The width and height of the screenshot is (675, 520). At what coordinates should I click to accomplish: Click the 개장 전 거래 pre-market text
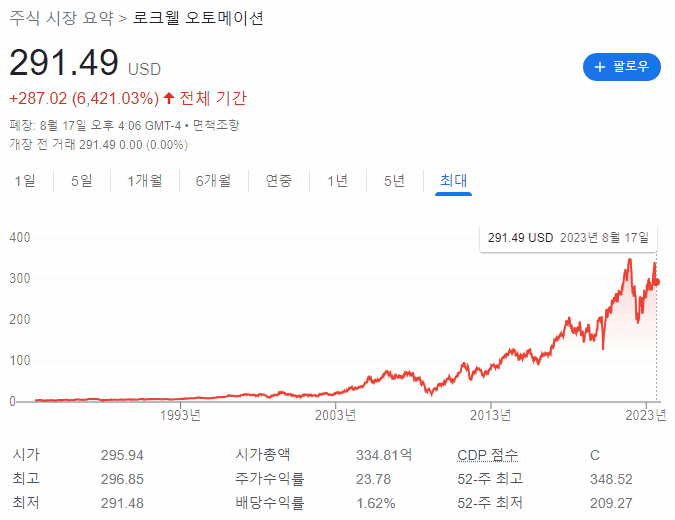pyautogui.click(x=99, y=144)
